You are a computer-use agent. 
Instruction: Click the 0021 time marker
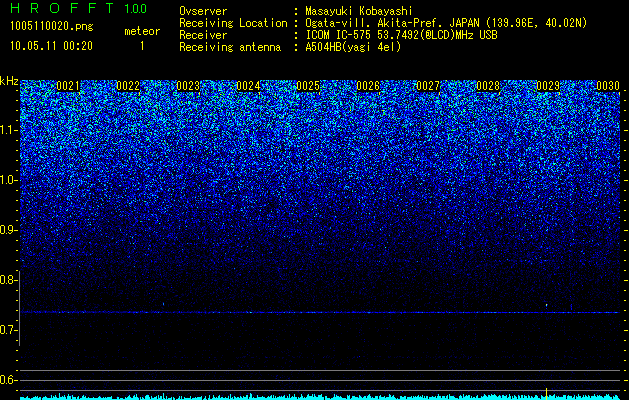tap(68, 86)
